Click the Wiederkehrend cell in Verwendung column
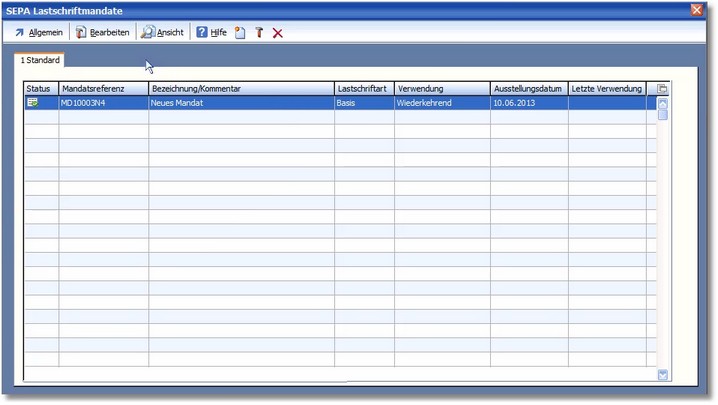Screen dimensions: 718x405 coord(441,102)
